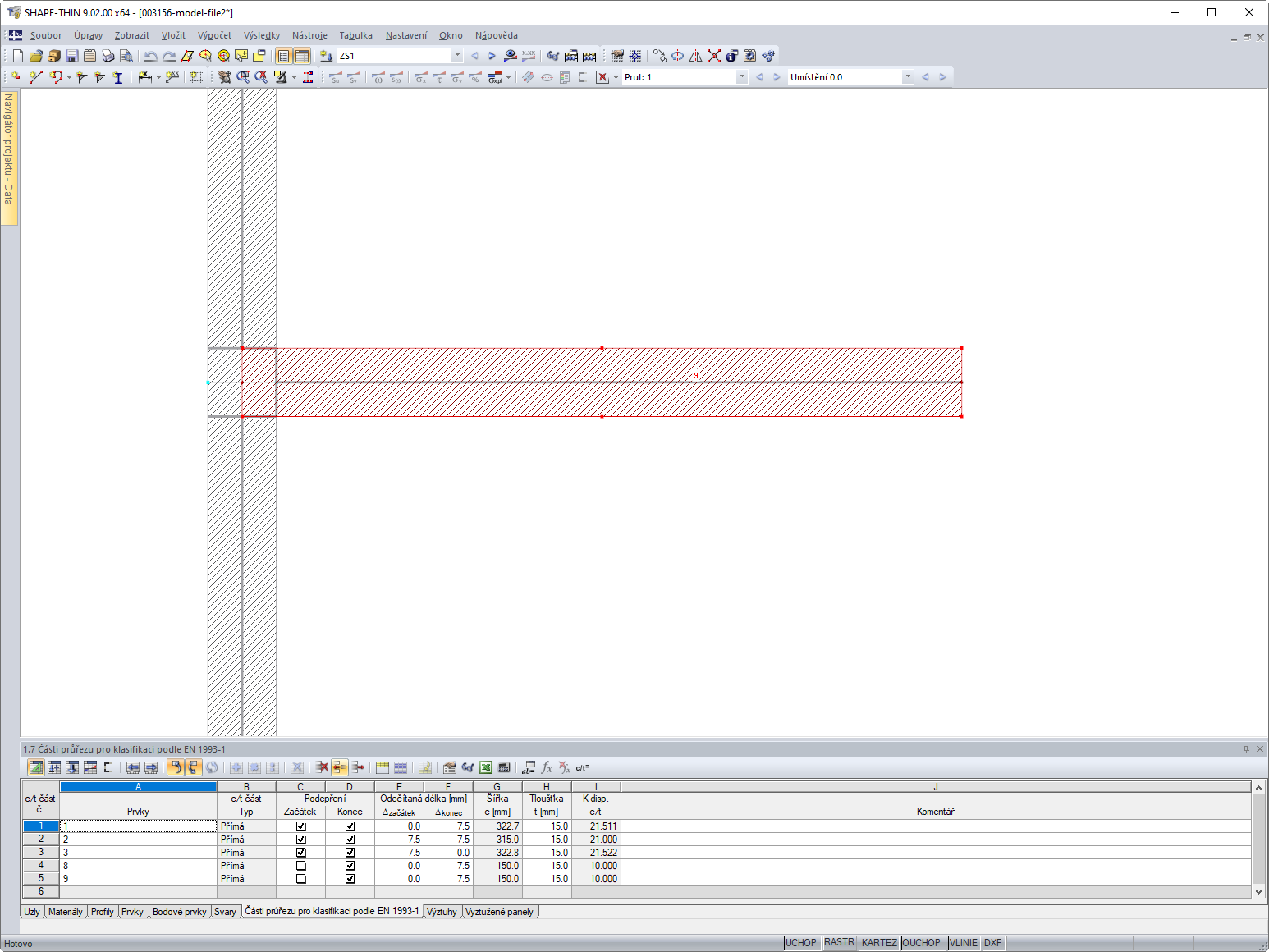Expand the dimension tool dropdown arrow
Screen dimensions: 1269x952
tap(158, 78)
